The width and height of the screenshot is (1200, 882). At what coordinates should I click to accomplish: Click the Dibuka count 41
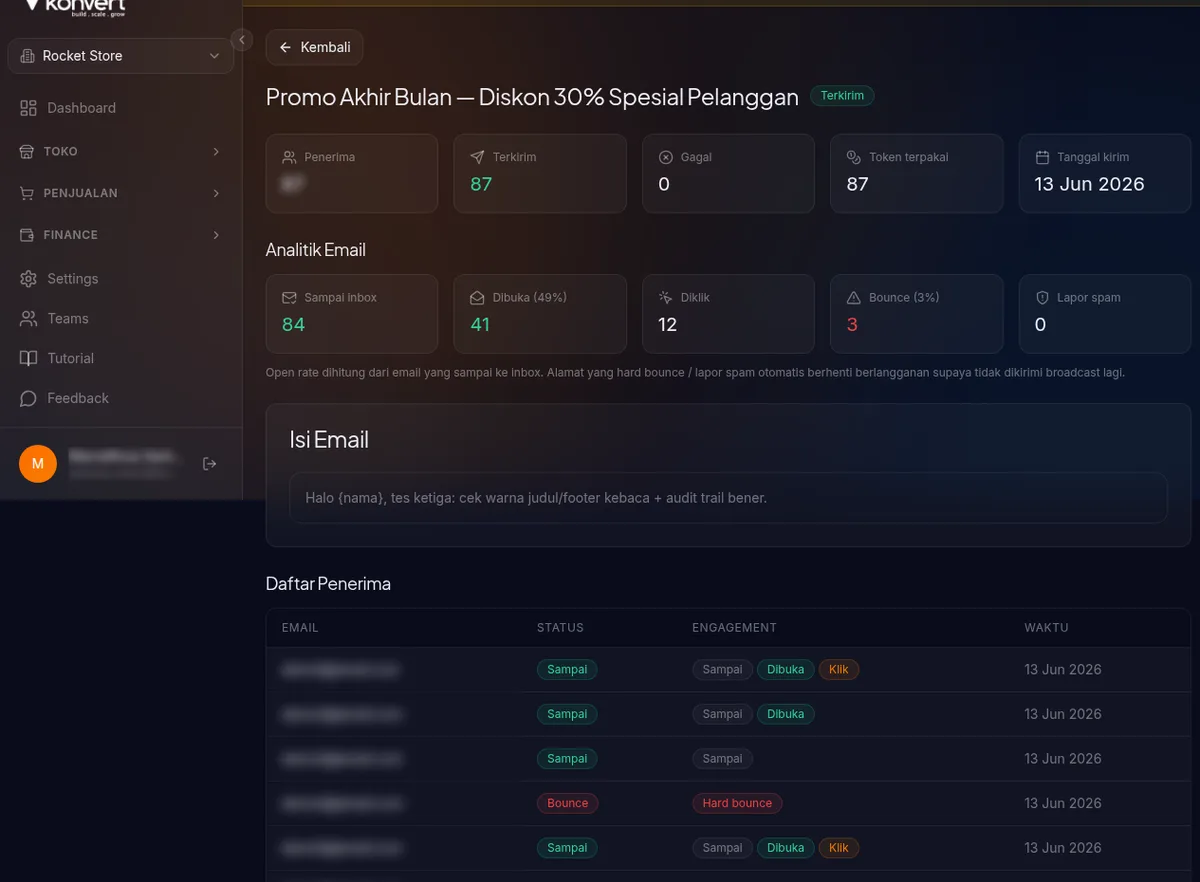point(480,325)
